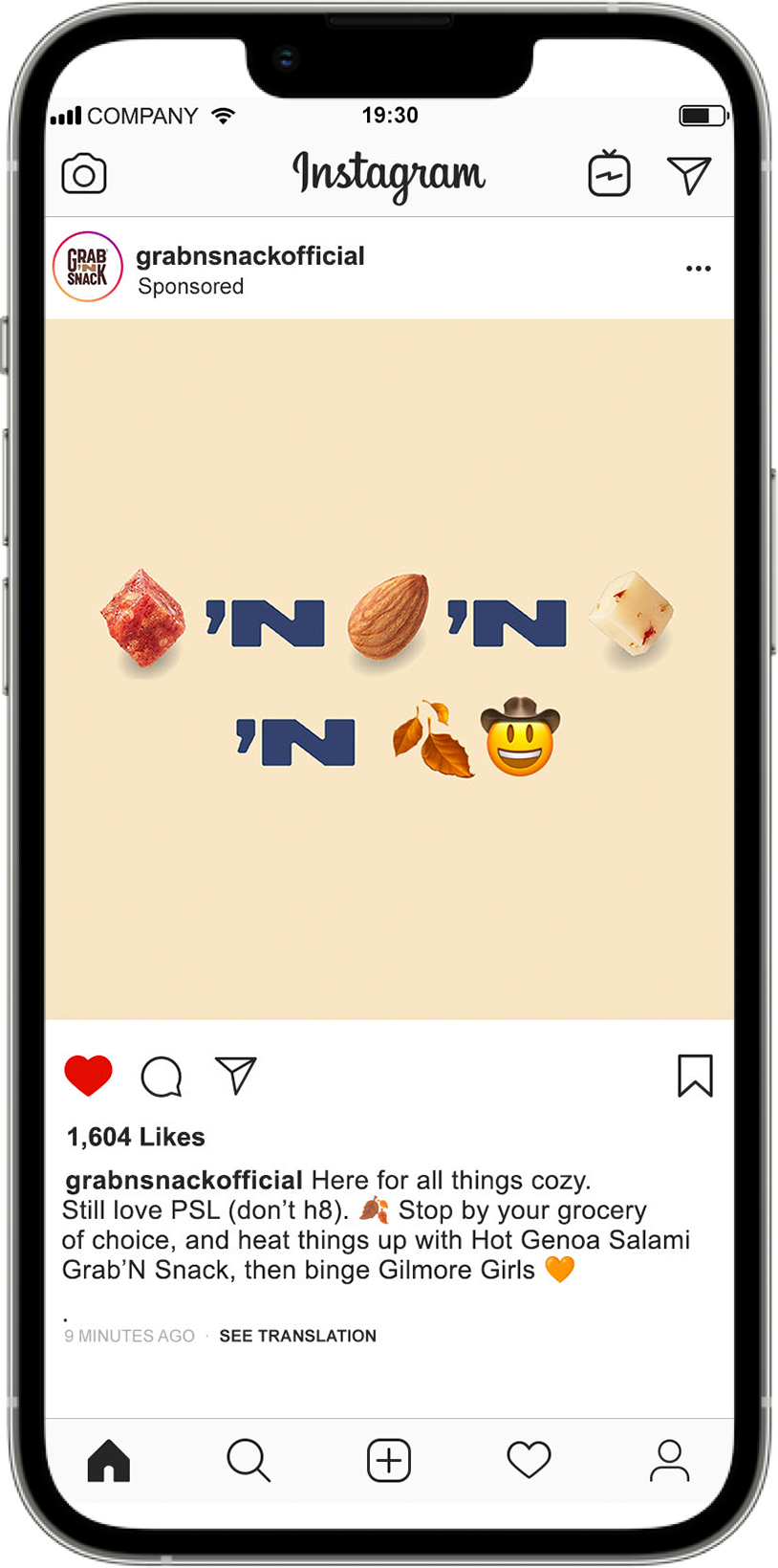Go to Home tab in bottom bar
The image size is (778, 1568).
pos(109,1460)
